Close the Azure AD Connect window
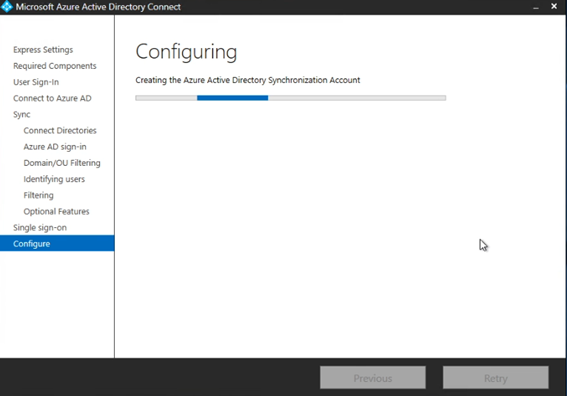 554,6
